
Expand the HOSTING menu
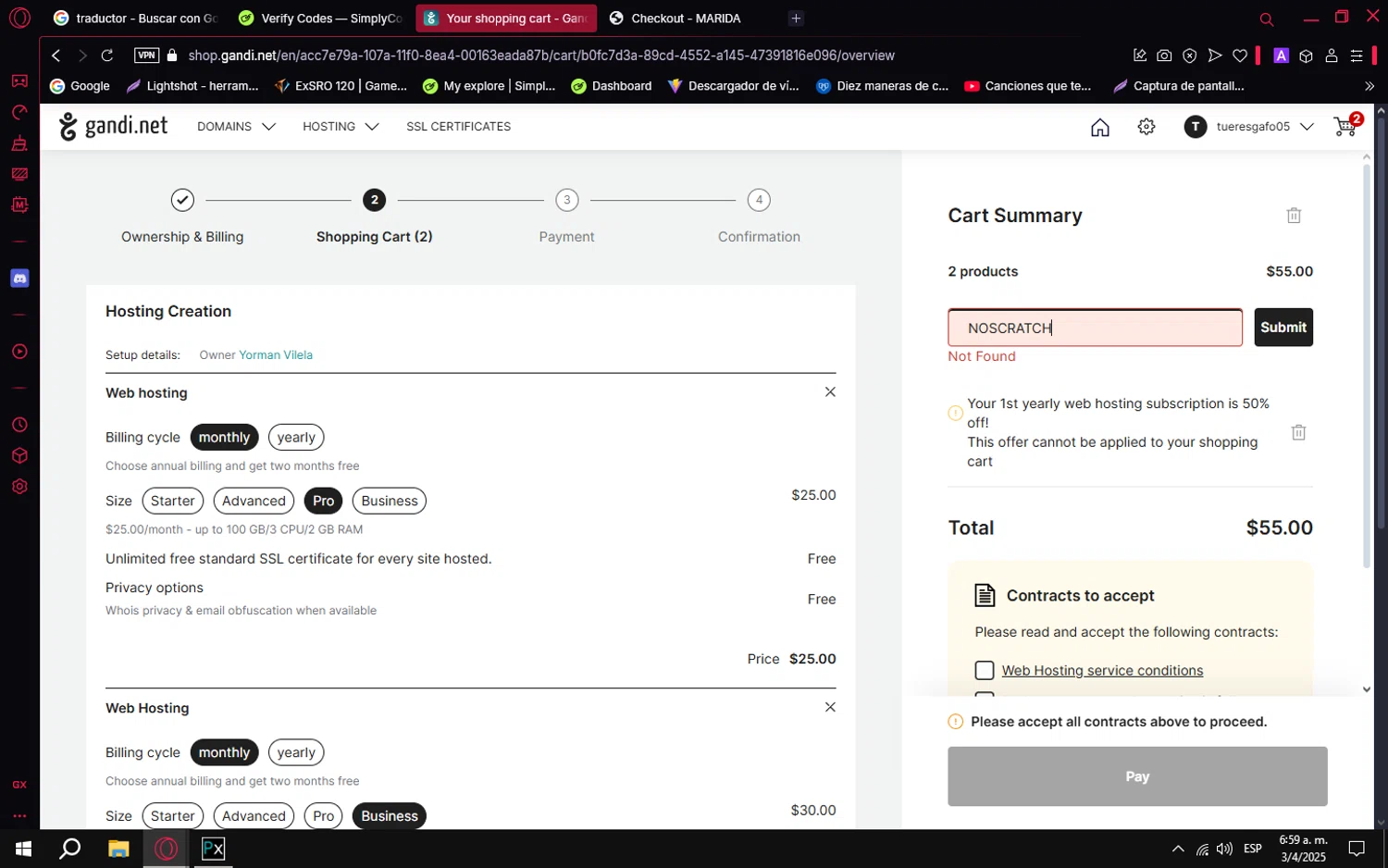[341, 127]
